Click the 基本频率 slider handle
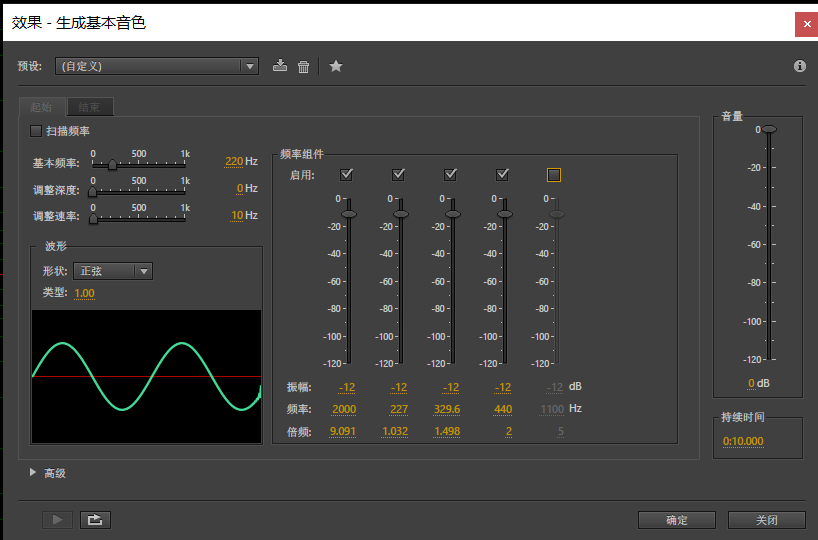 (x=112, y=165)
